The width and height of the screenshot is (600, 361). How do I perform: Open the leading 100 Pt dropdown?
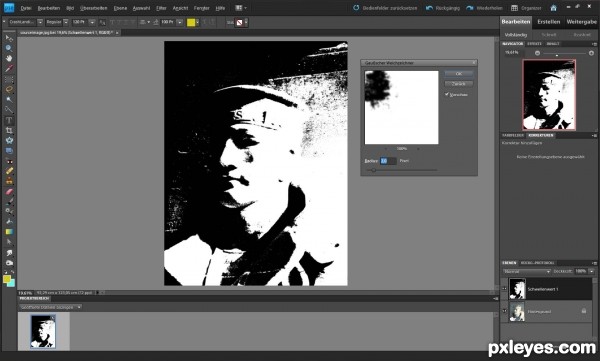click(x=179, y=22)
